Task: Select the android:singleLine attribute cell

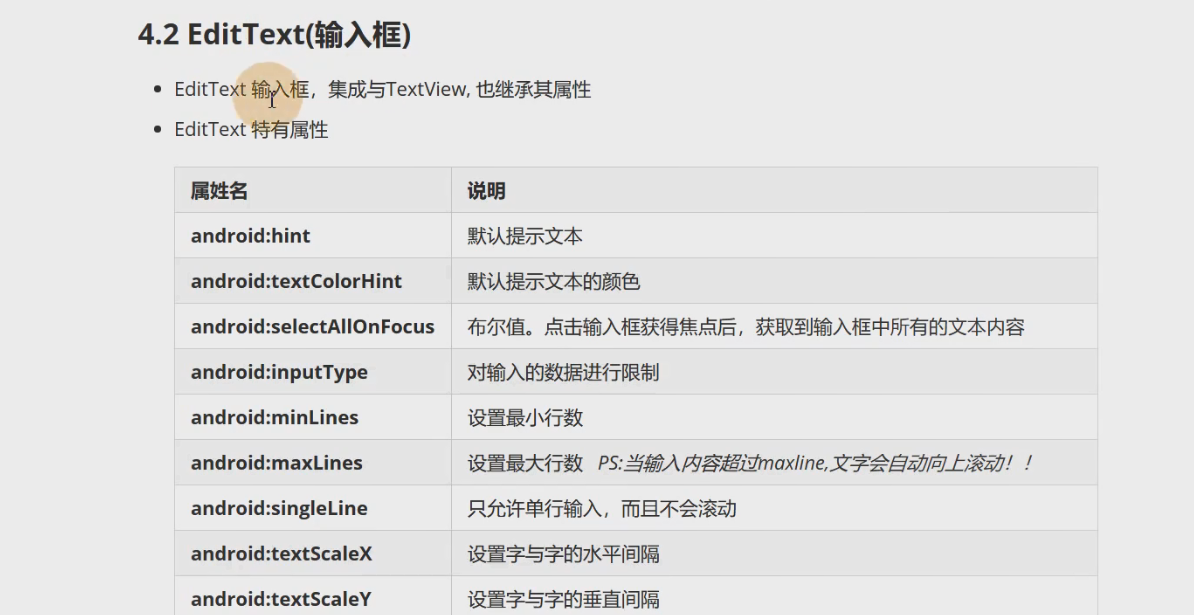Action: (x=279, y=509)
